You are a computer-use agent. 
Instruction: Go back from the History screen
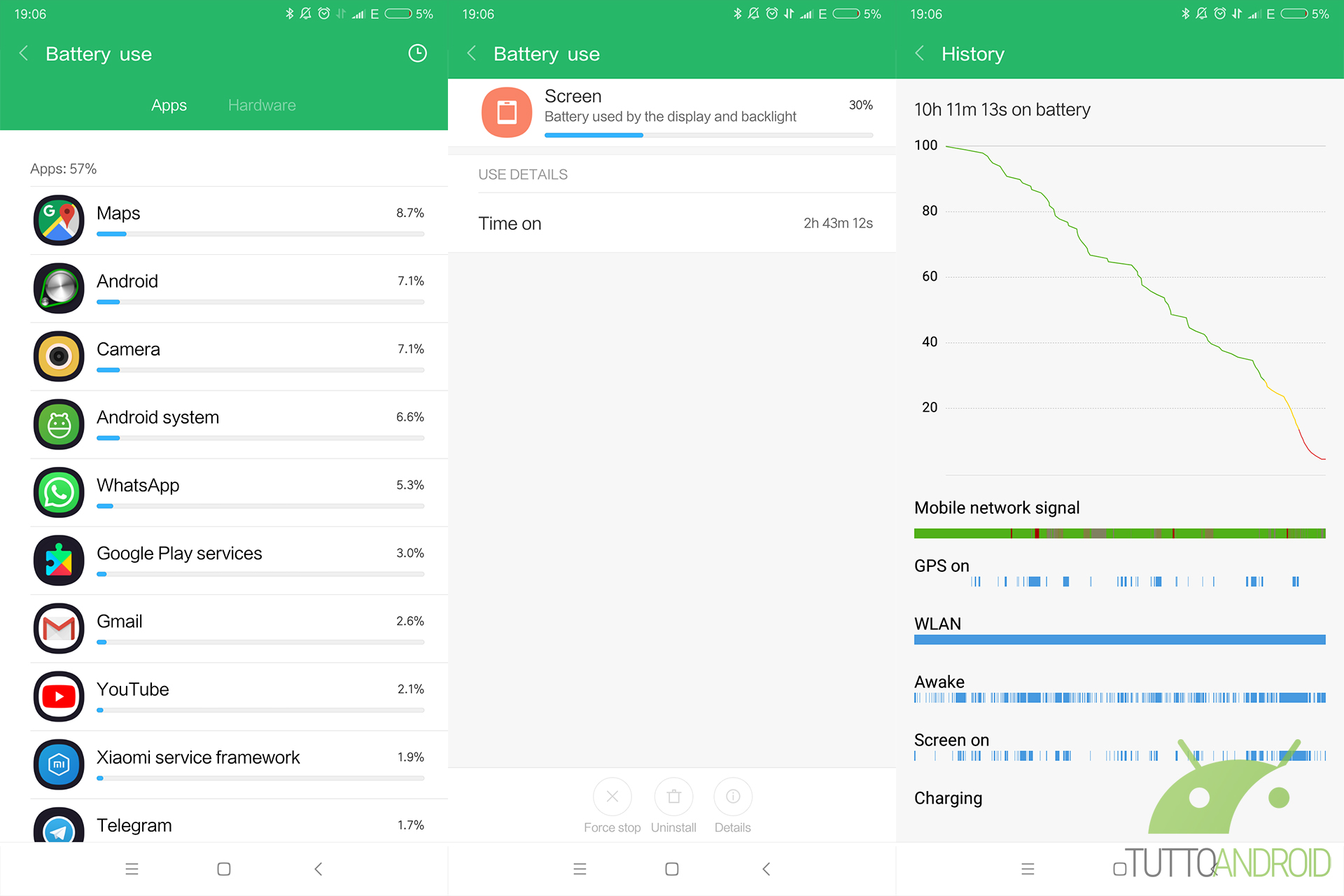pos(920,53)
